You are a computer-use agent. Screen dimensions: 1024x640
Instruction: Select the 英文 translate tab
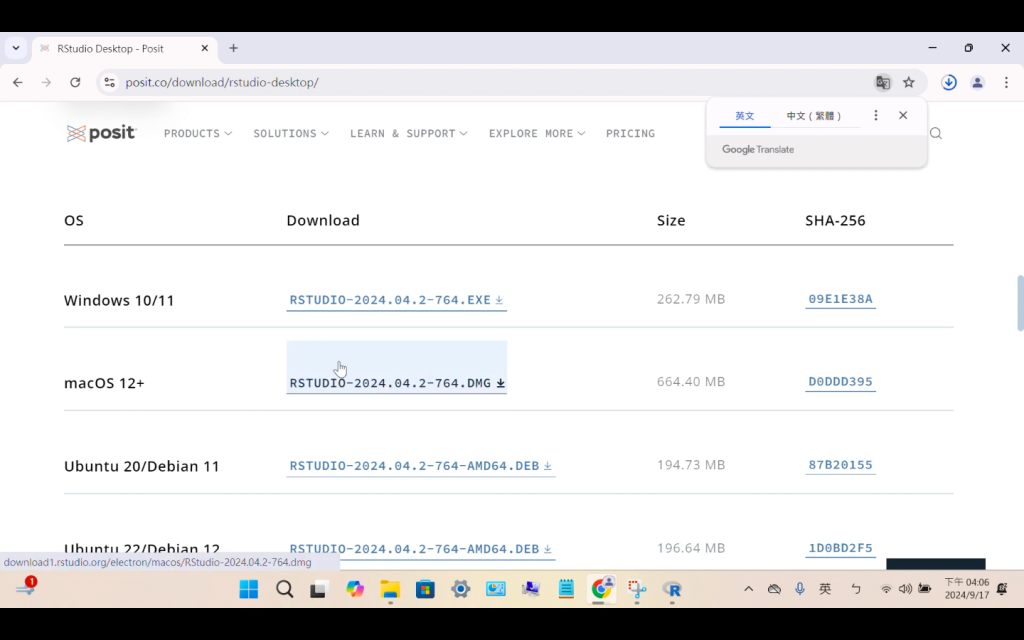[x=744, y=116]
